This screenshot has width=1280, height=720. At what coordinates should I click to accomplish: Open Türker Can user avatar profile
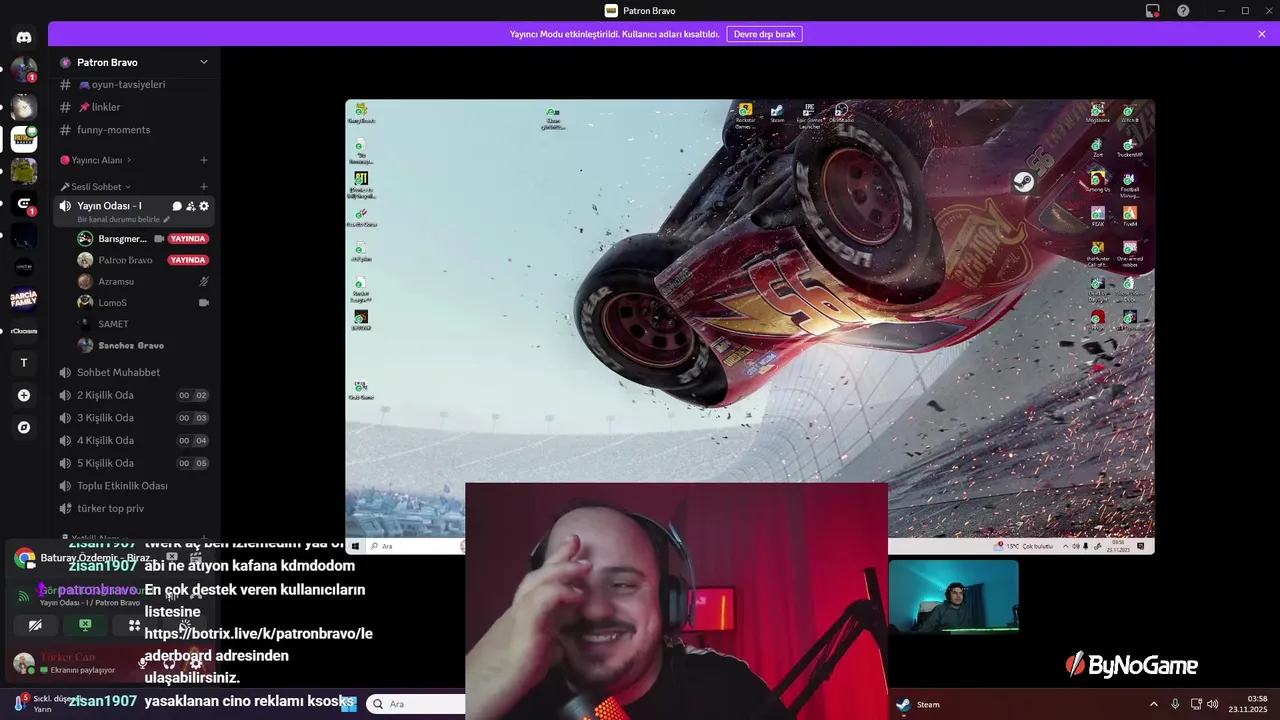(24, 662)
